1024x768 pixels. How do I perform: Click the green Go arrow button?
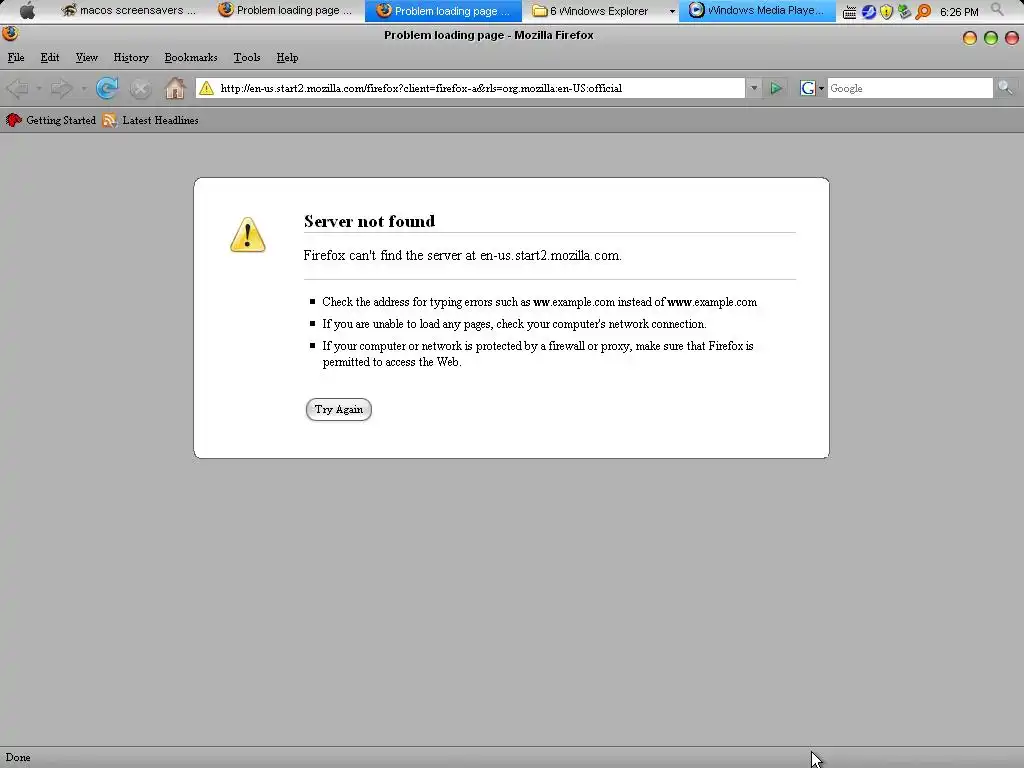point(776,88)
